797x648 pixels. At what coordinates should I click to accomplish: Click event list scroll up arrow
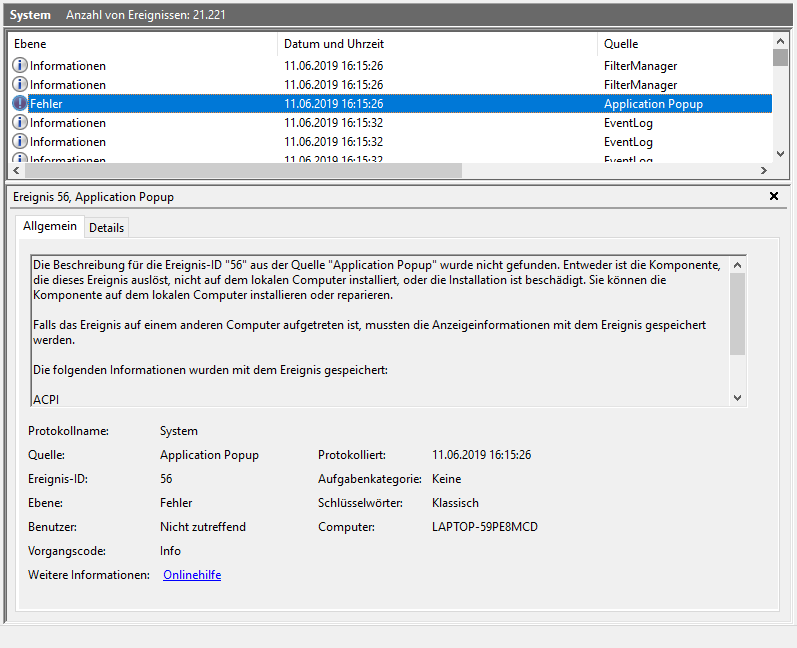[x=780, y=41]
